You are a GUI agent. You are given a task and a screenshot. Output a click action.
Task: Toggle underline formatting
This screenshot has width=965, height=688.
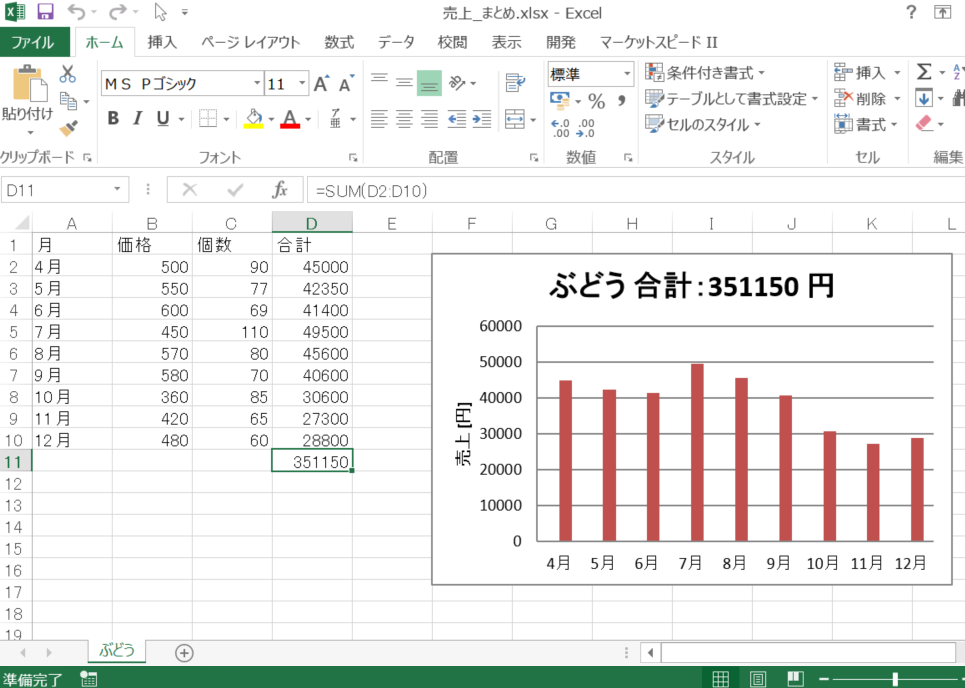click(x=162, y=118)
